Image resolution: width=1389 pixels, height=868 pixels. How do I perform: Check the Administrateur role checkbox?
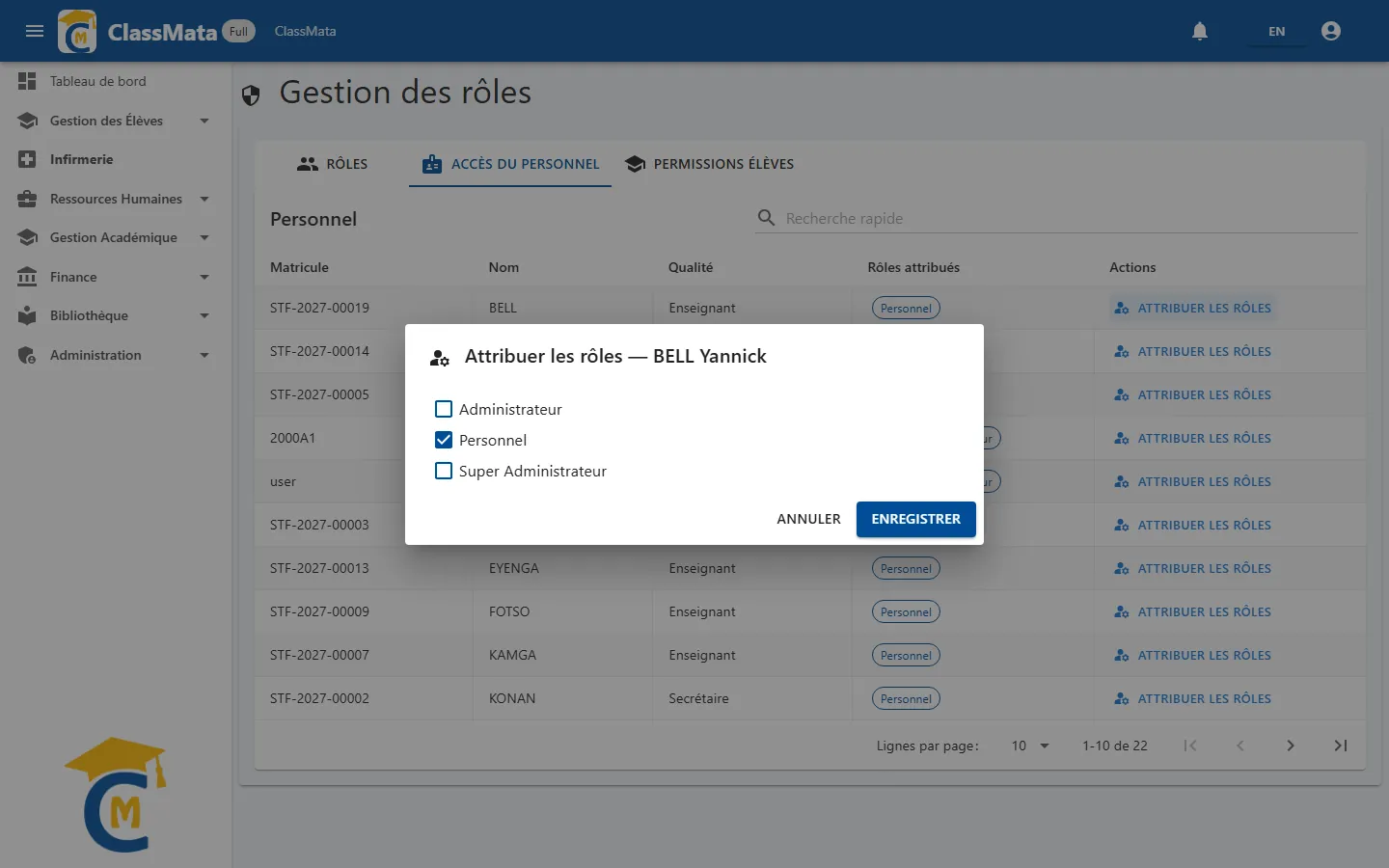(x=444, y=409)
